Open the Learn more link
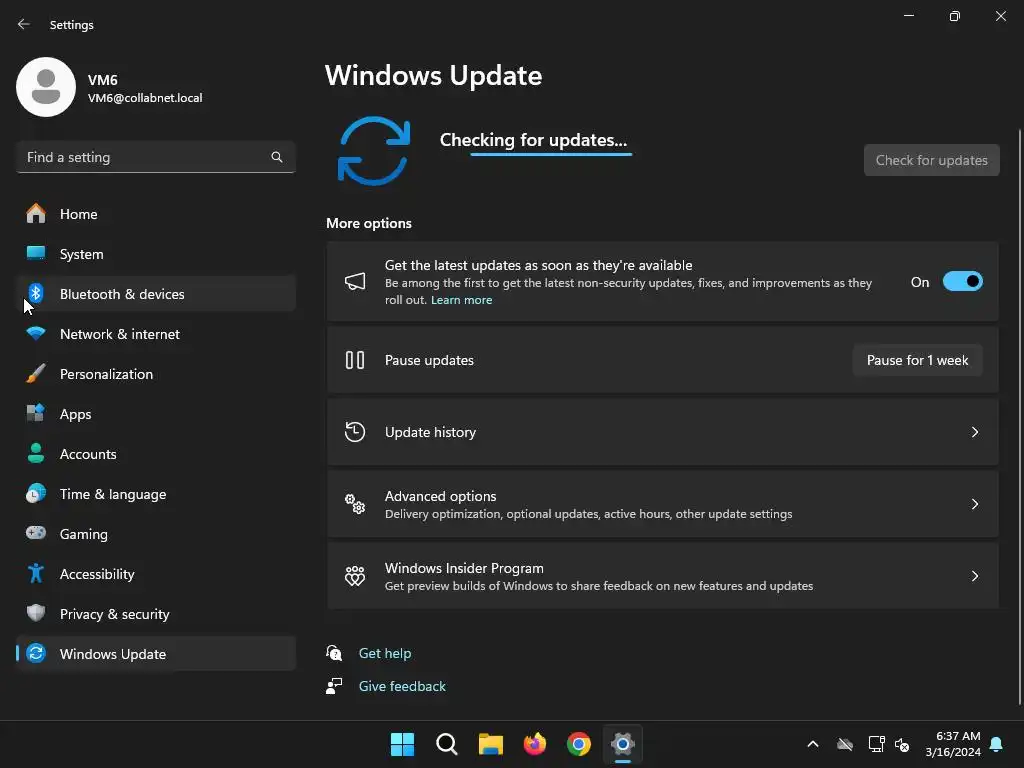 (461, 300)
